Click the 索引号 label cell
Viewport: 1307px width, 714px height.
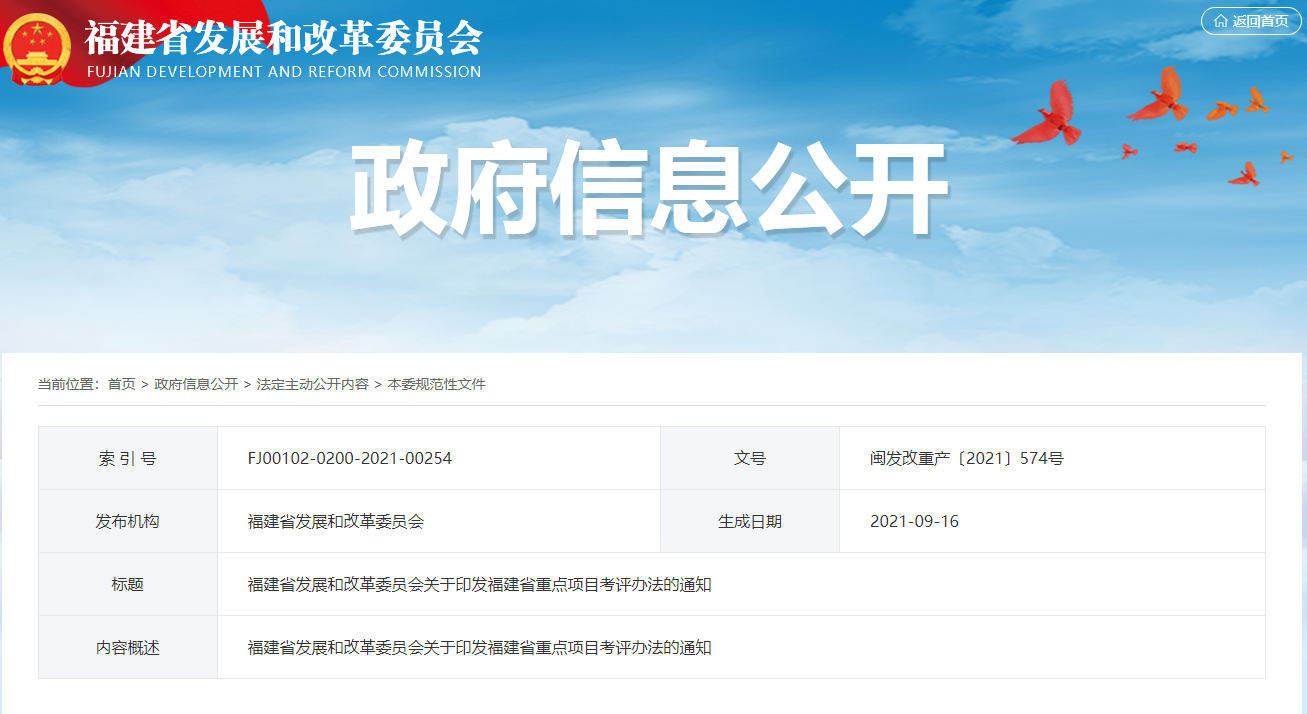(x=128, y=459)
